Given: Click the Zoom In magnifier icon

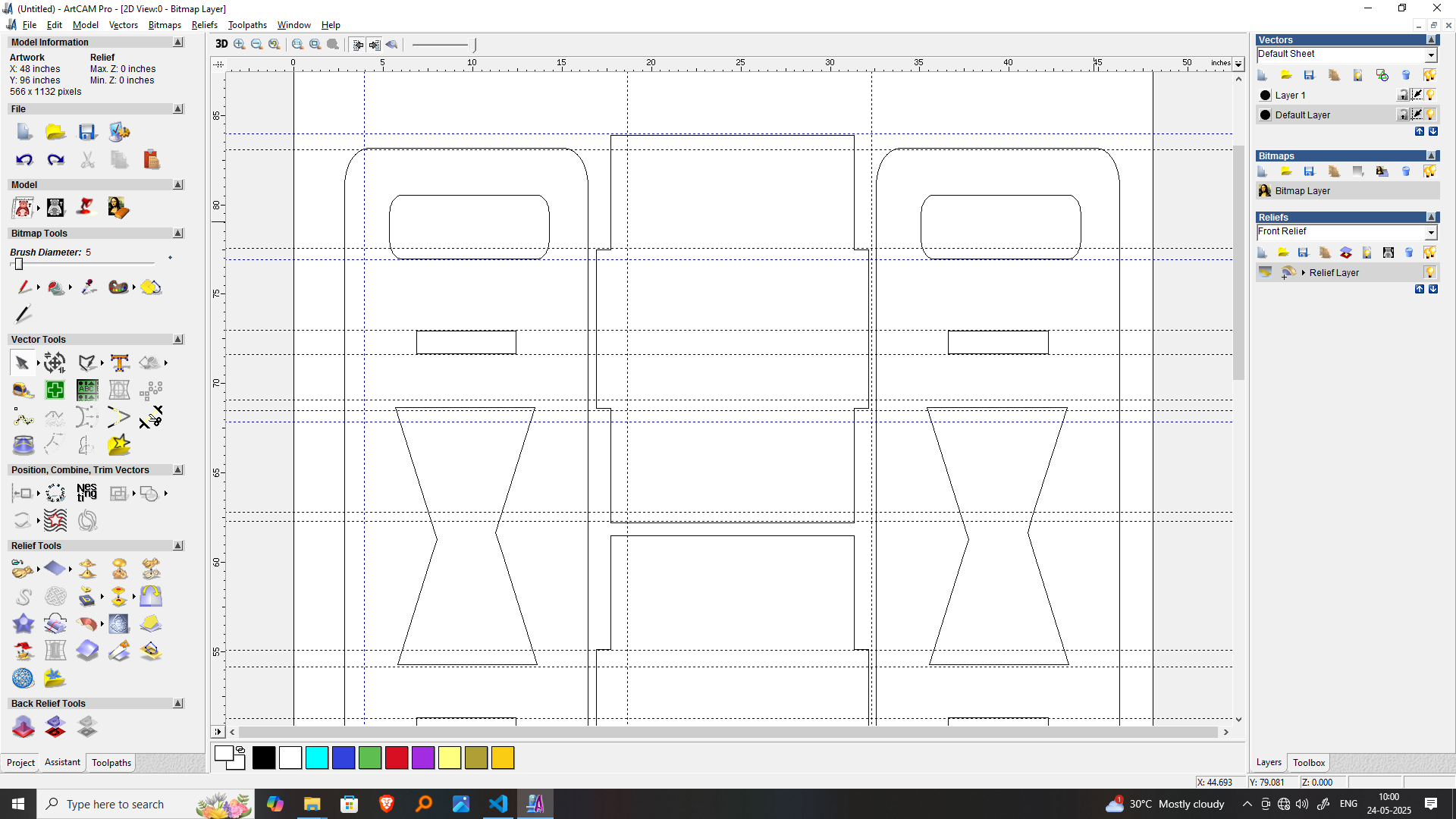Looking at the screenshot, I should 240,45.
